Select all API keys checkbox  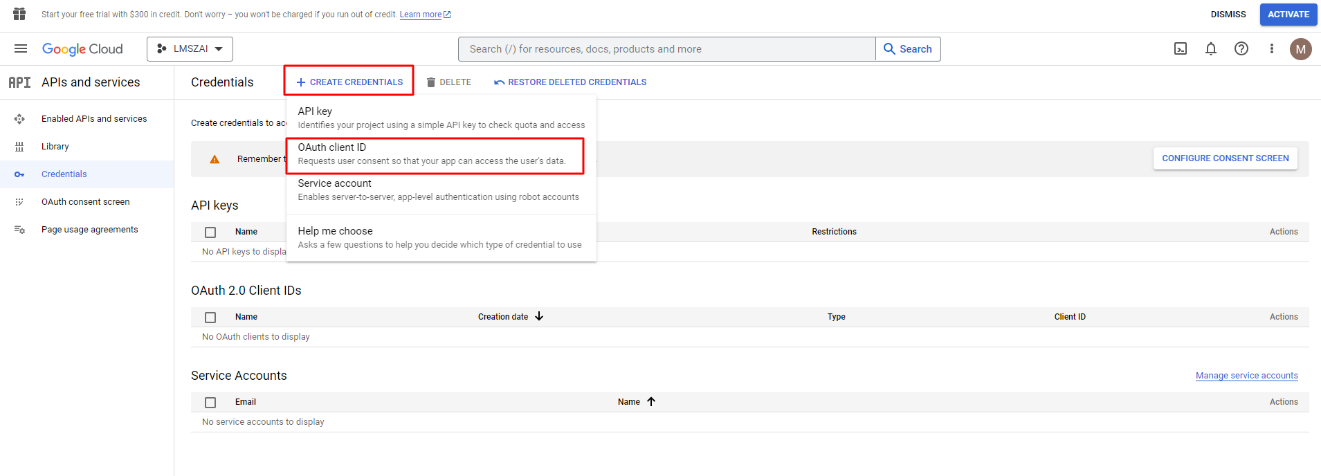point(210,232)
